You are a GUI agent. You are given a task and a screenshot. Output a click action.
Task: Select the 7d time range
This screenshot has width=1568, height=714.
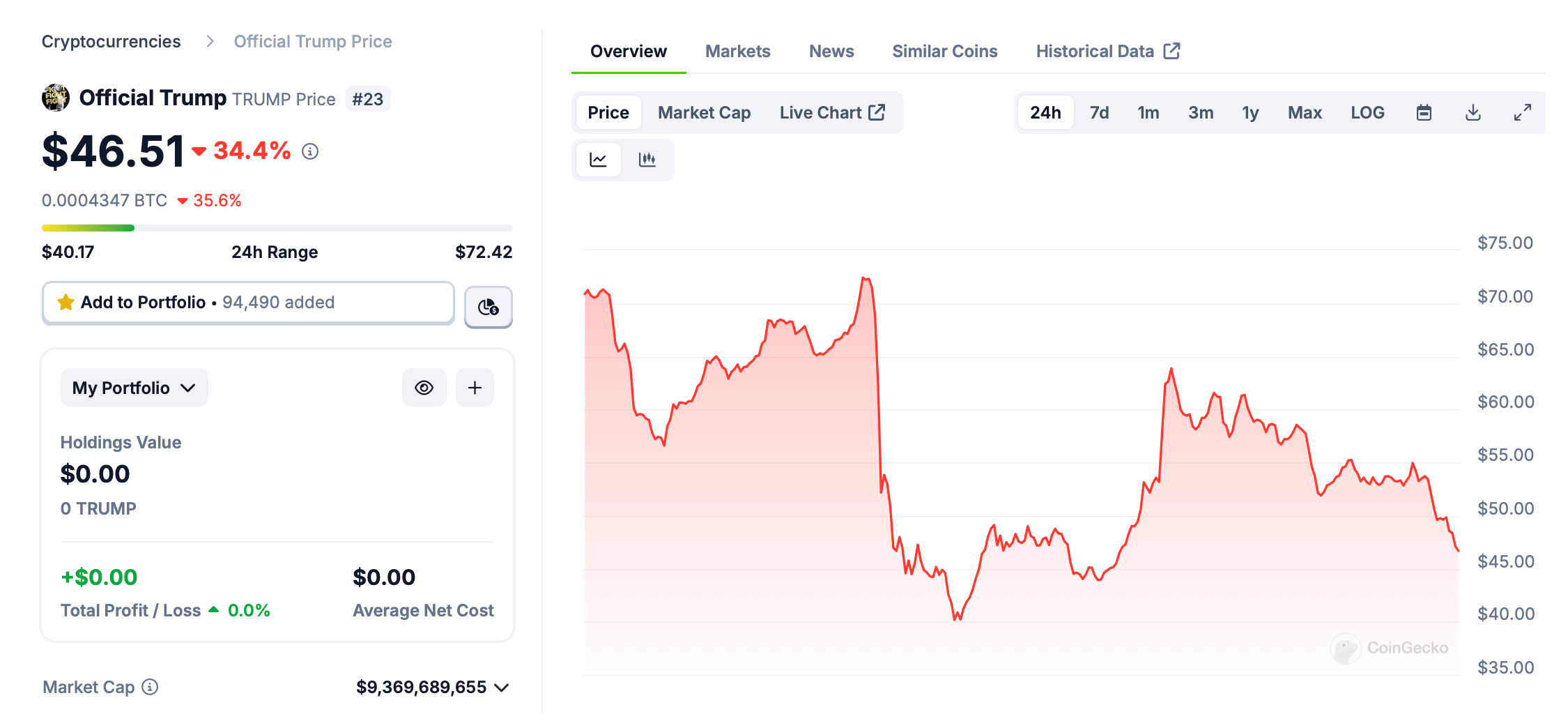pyautogui.click(x=1099, y=113)
